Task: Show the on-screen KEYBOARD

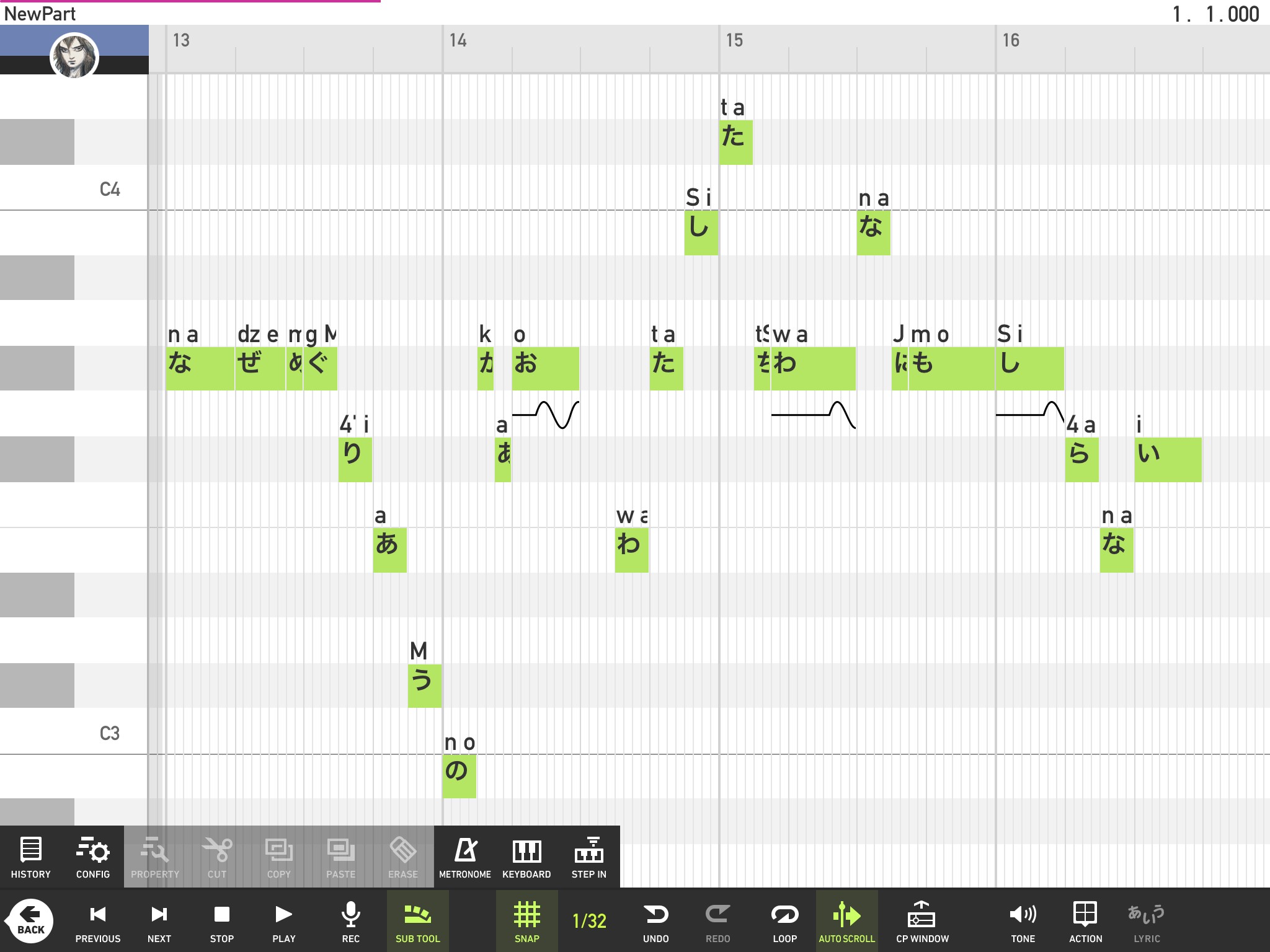Action: (526, 857)
